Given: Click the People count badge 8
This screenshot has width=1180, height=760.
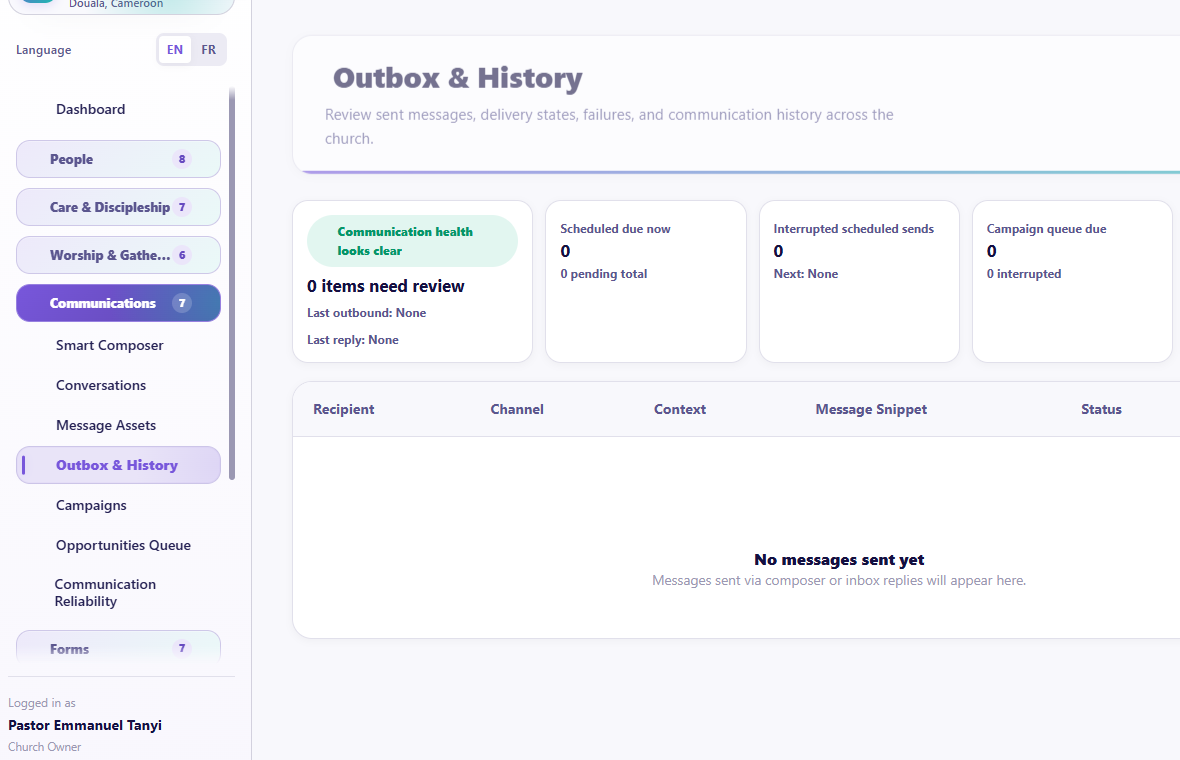Looking at the screenshot, I should point(181,159).
